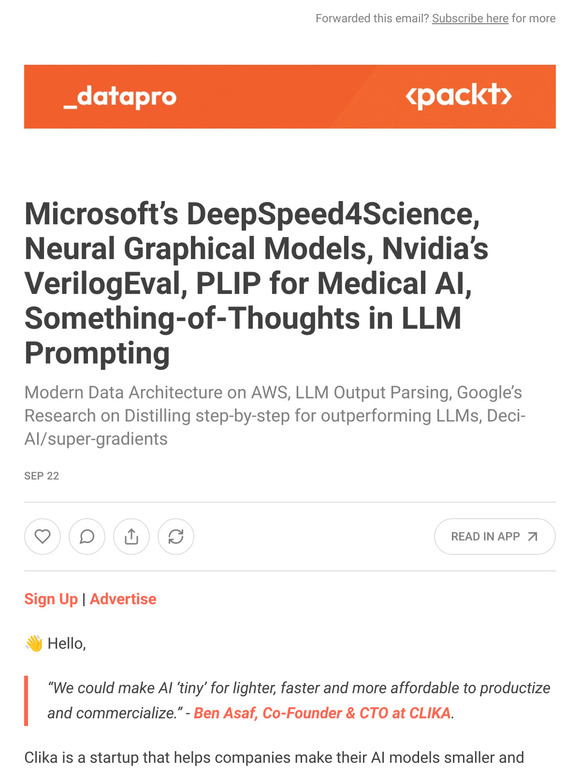Click the packt logo in the banner

(458, 95)
